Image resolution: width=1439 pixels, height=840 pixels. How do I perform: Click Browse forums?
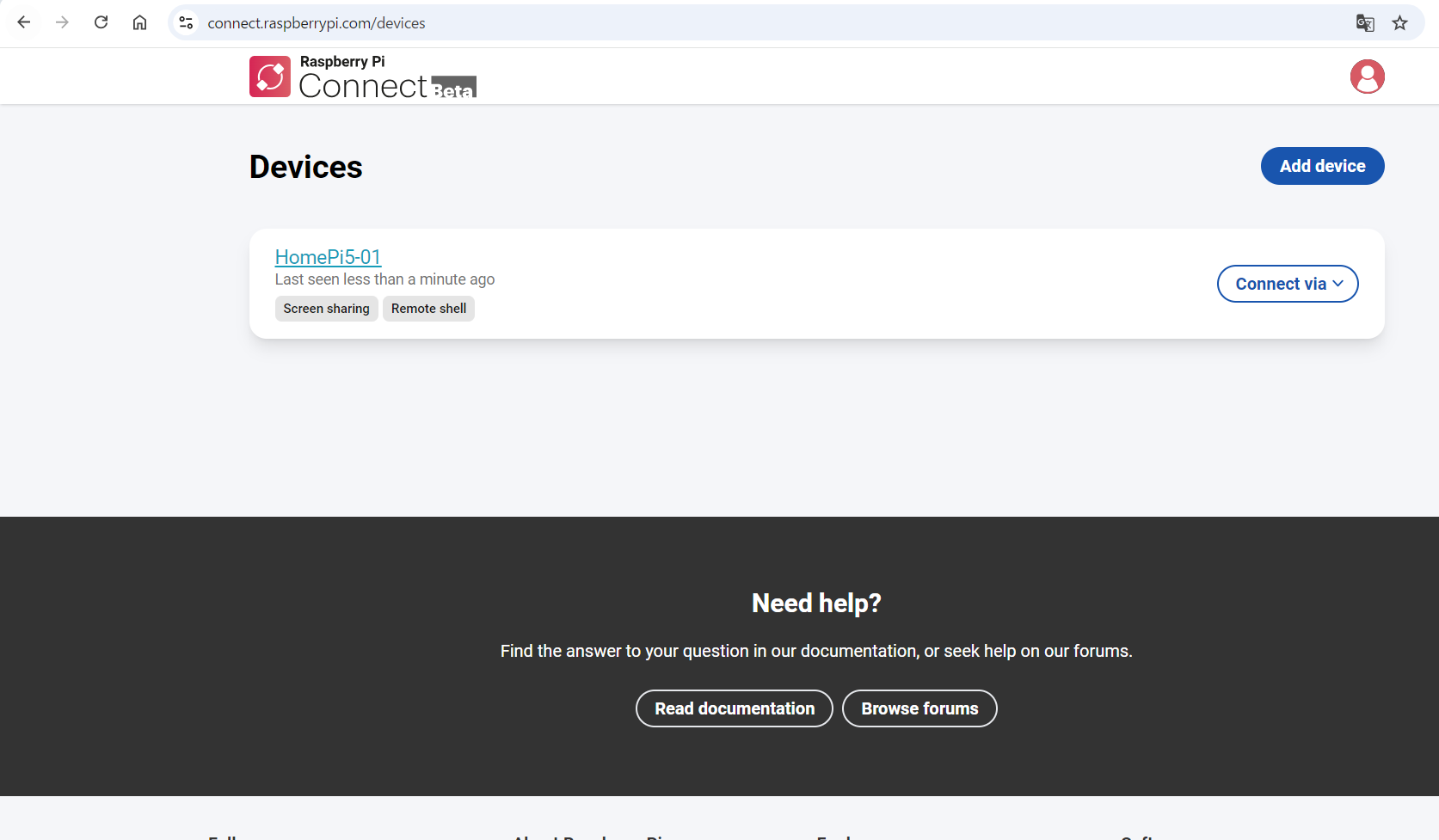click(x=919, y=708)
